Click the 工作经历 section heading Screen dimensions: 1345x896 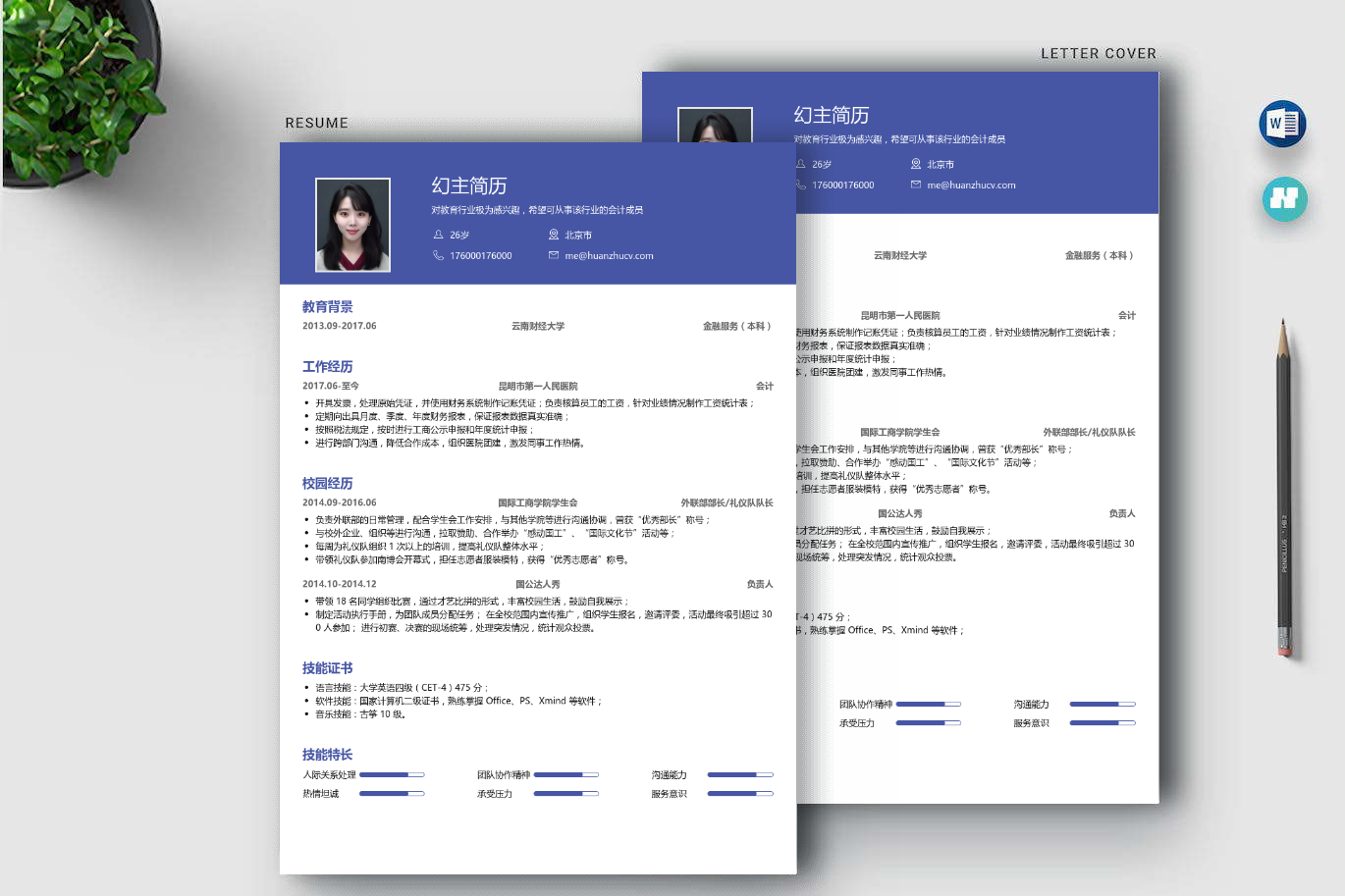pos(328,367)
